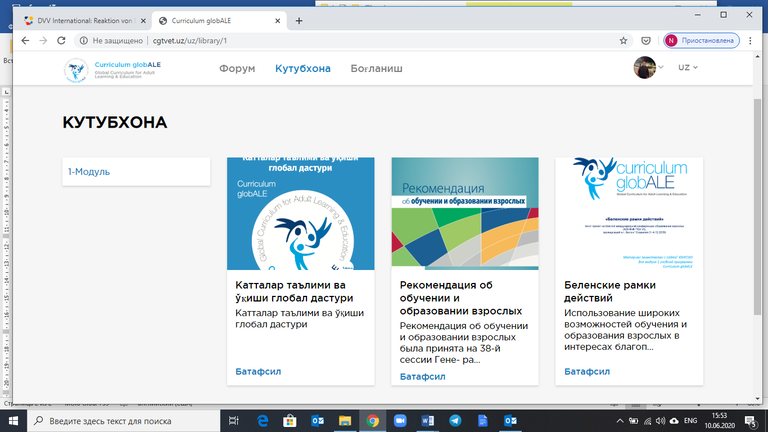This screenshot has width=768, height=432.
Task: Click the Pocket extension icon in toolbar
Action: 645,41
